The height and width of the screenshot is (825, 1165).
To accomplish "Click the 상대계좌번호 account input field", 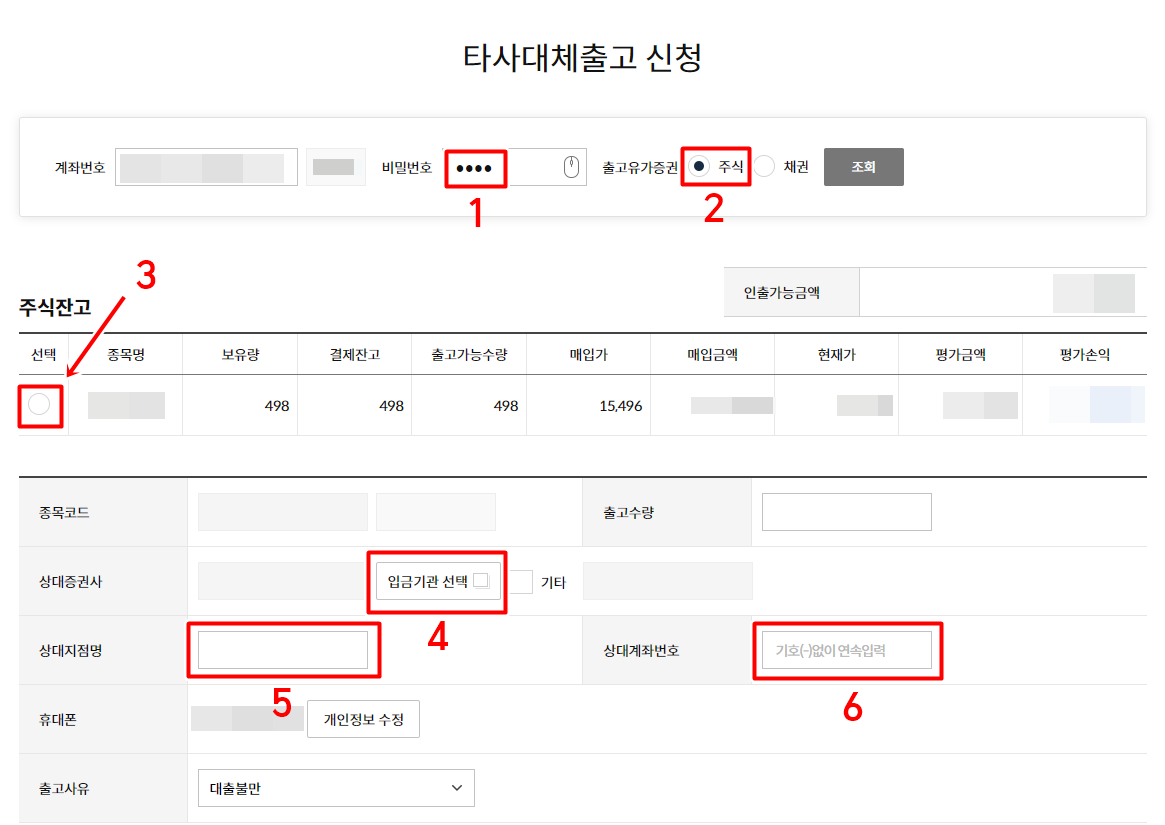I will (x=846, y=649).
